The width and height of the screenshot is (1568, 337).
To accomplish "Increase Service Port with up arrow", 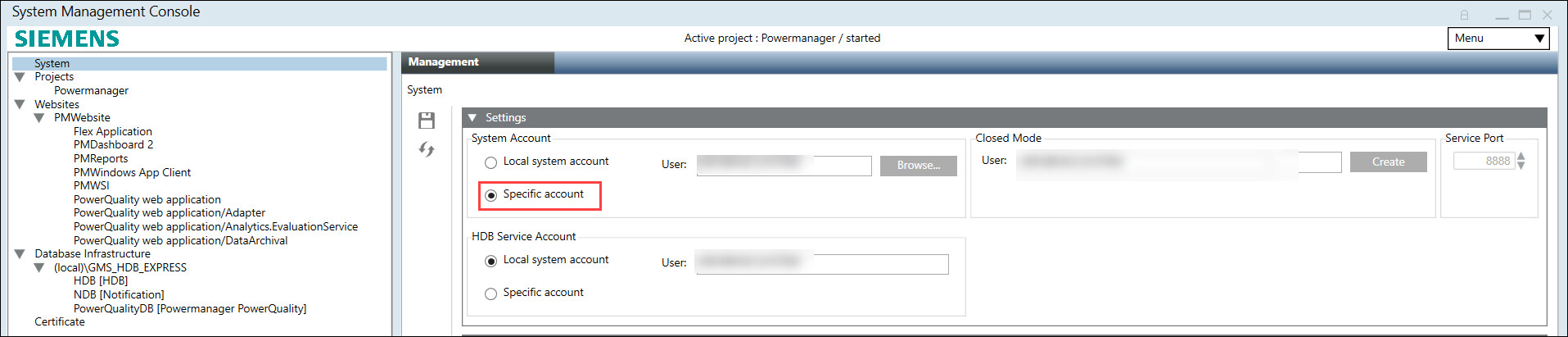I will (x=1521, y=156).
